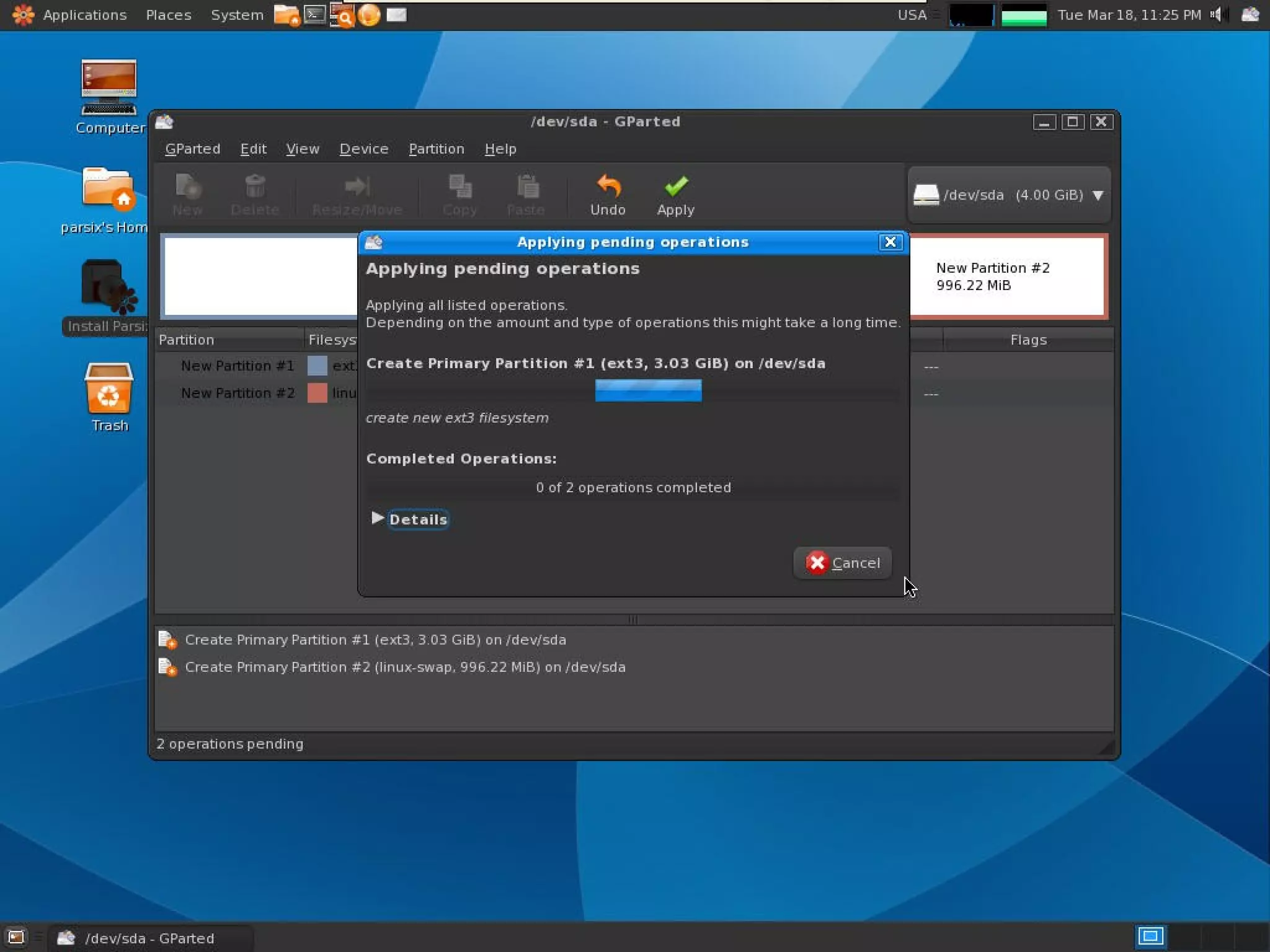Open the terminal launcher in top panel
1270x952 pixels.
pos(315,14)
